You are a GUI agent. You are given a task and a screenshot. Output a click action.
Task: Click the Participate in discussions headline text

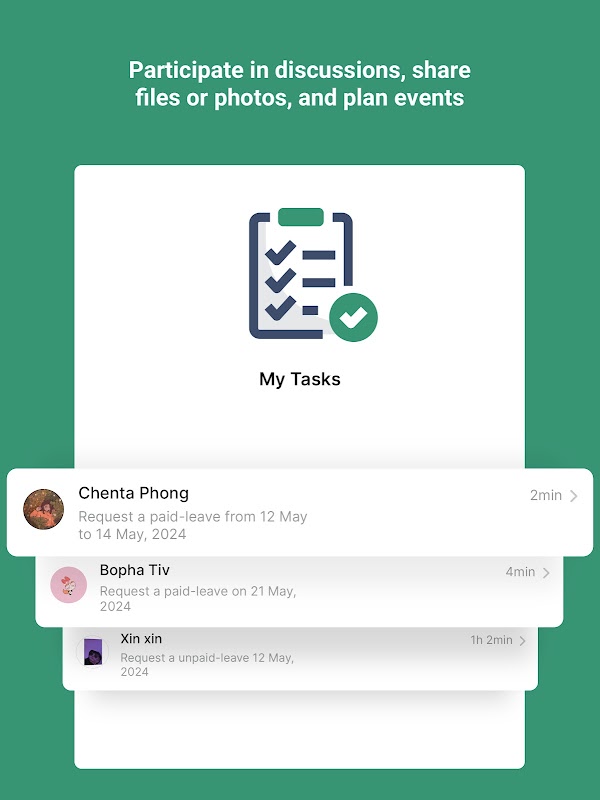(300, 84)
